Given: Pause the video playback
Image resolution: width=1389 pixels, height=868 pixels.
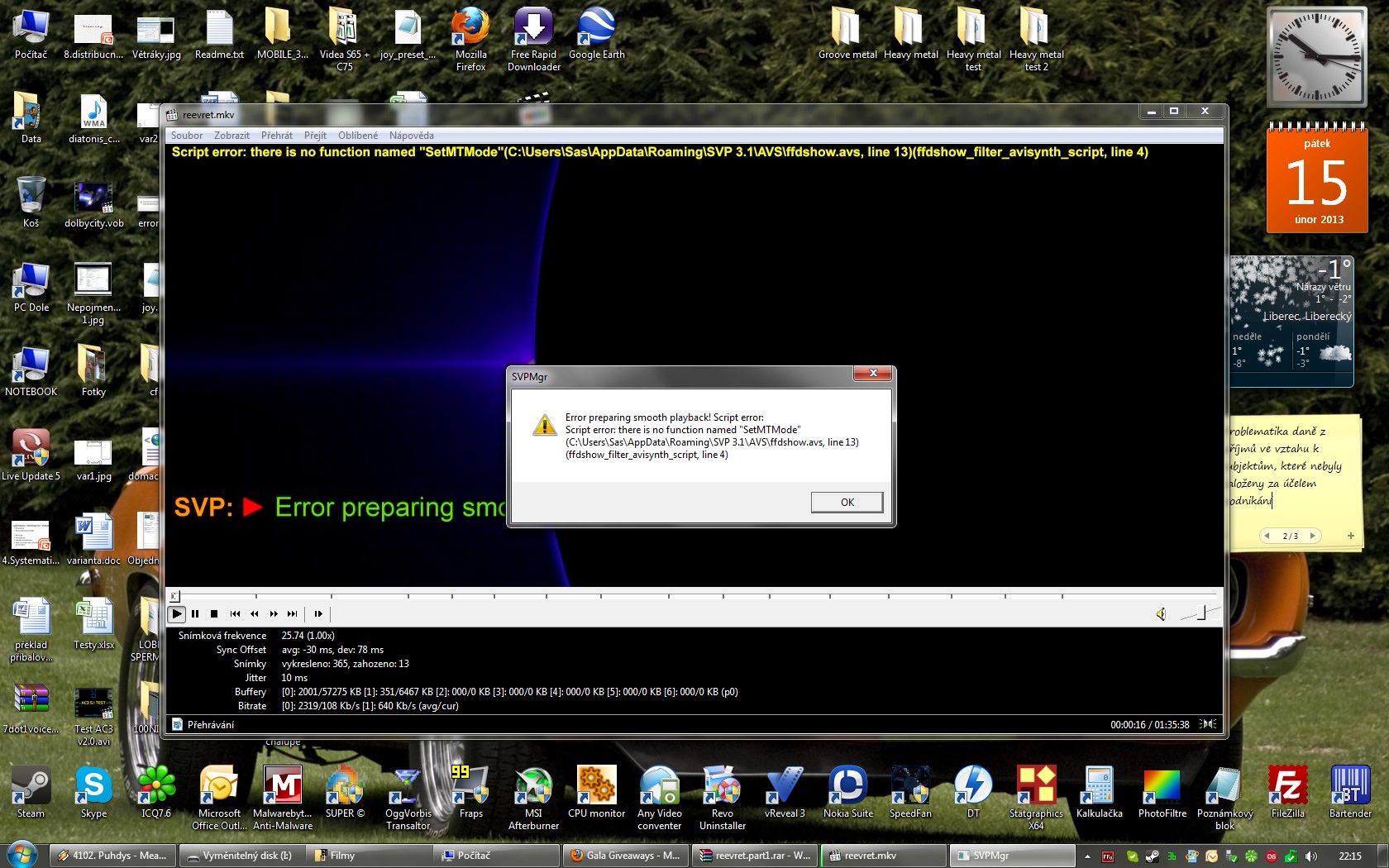Looking at the screenshot, I should point(195,613).
